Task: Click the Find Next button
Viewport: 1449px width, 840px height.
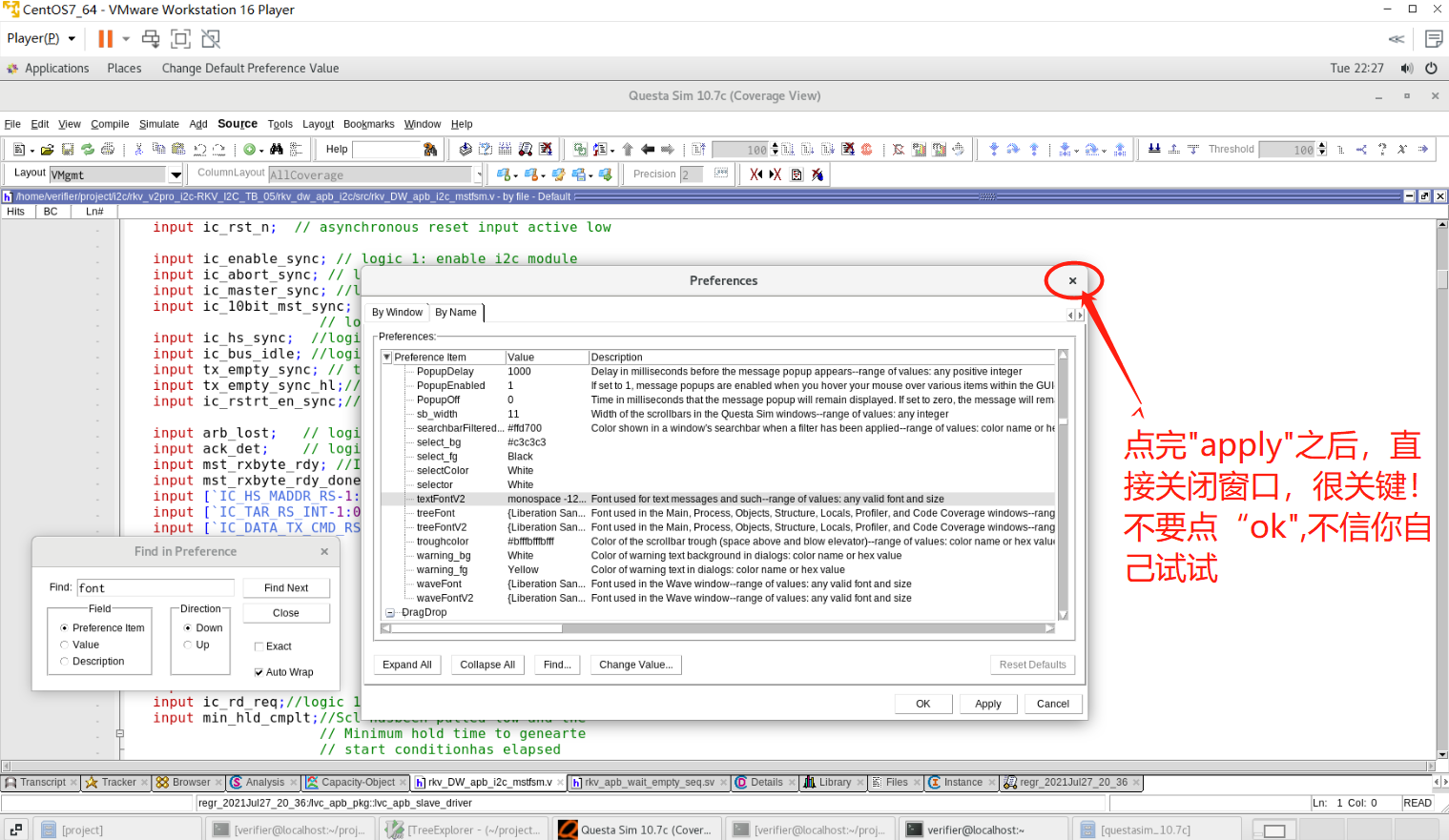Action: (286, 588)
